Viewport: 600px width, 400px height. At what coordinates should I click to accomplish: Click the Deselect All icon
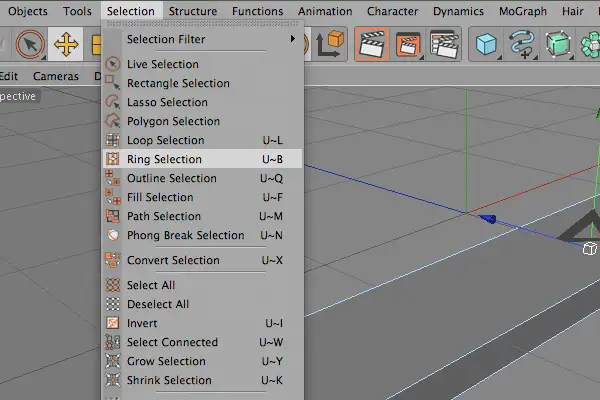coord(112,304)
